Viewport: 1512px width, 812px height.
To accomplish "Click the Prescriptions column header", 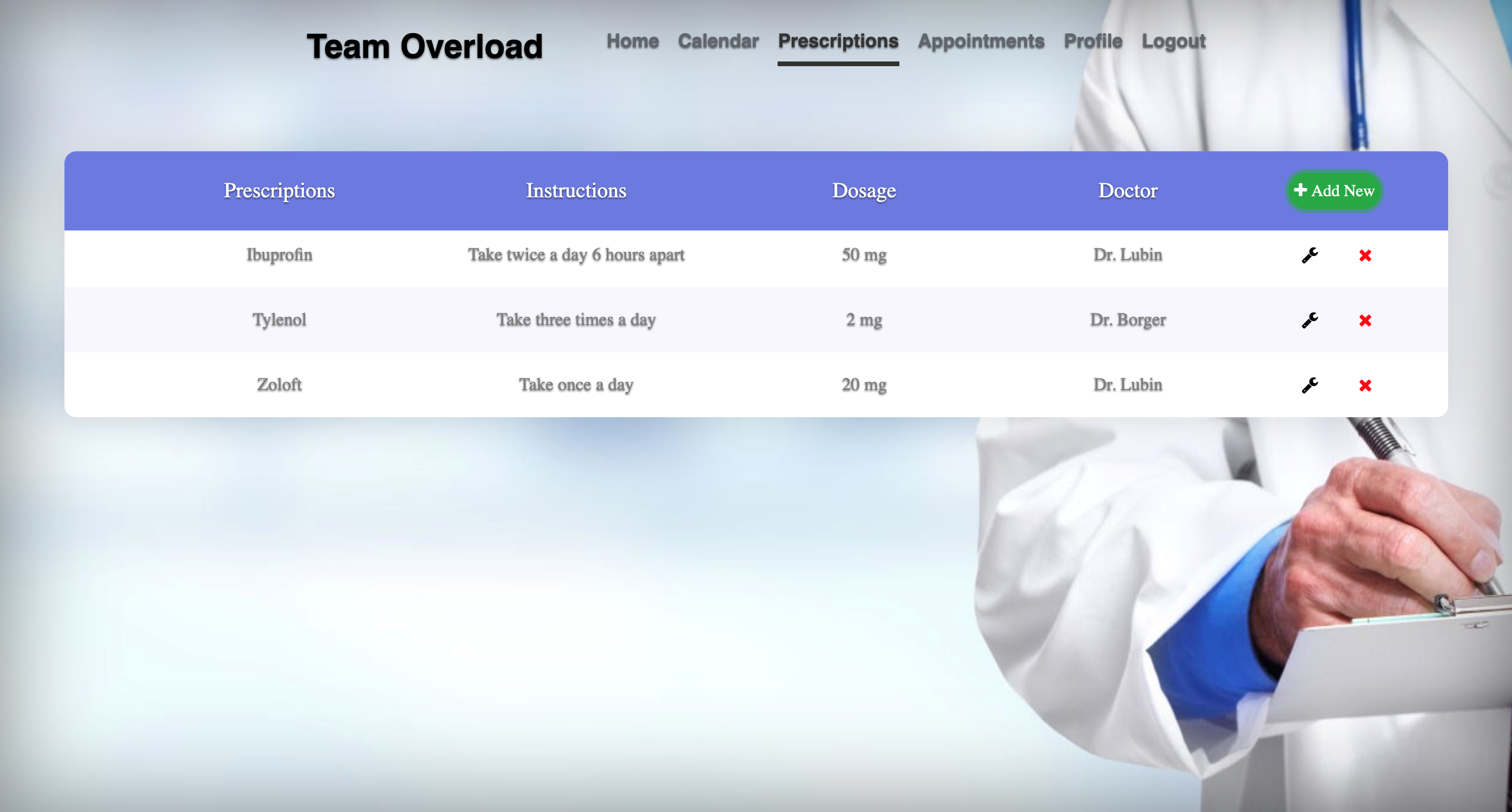I will [x=279, y=190].
